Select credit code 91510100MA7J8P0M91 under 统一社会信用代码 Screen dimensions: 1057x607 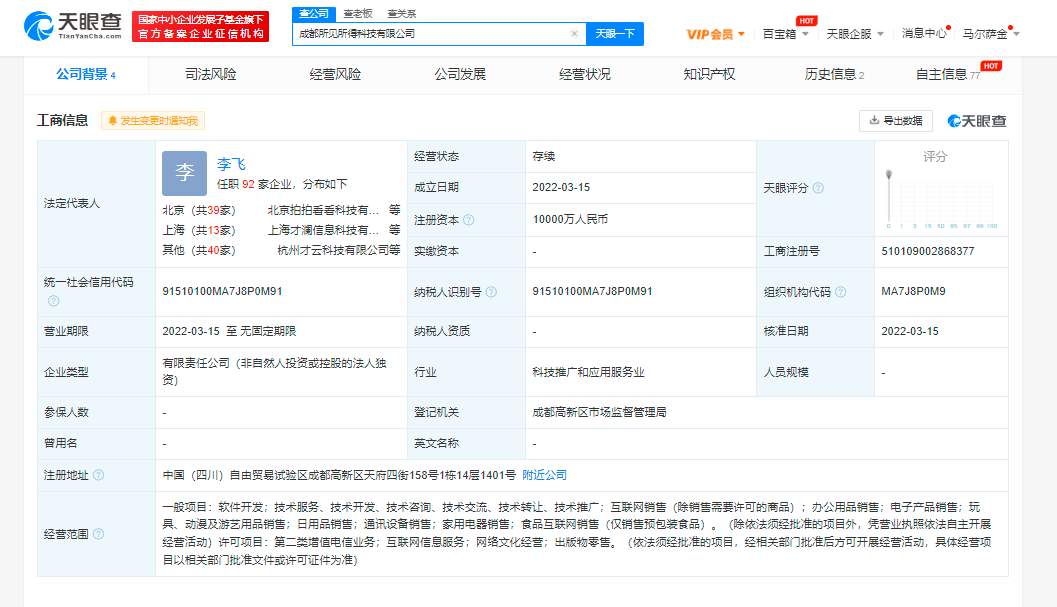pyautogui.click(x=222, y=291)
